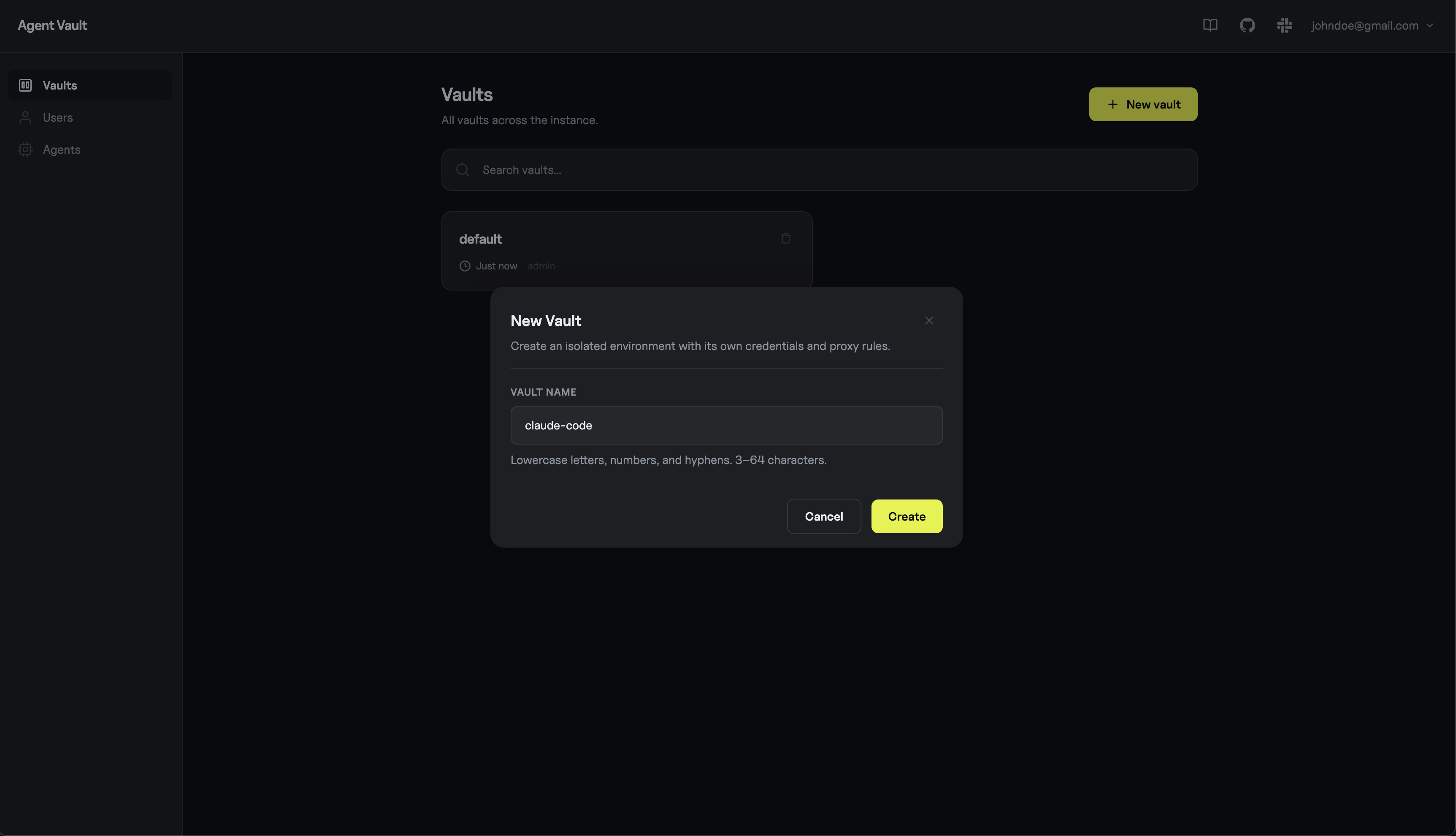Open the default vault card
The width and height of the screenshot is (1456, 836).
(x=627, y=250)
